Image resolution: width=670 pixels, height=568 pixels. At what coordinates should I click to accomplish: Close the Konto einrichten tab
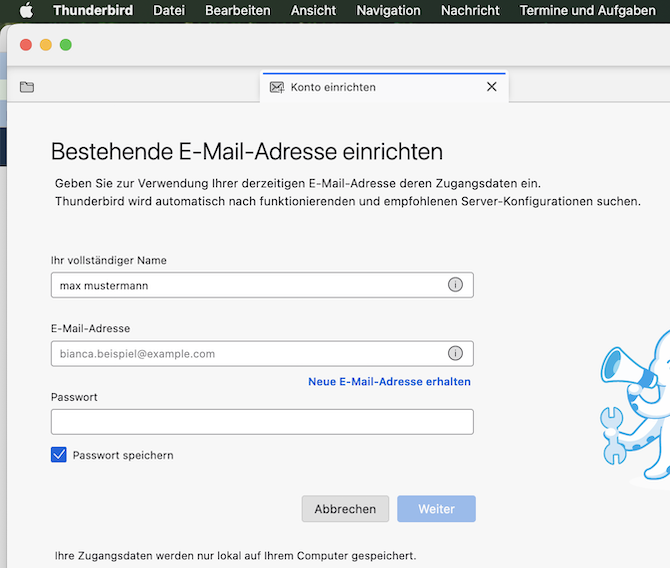(x=491, y=87)
